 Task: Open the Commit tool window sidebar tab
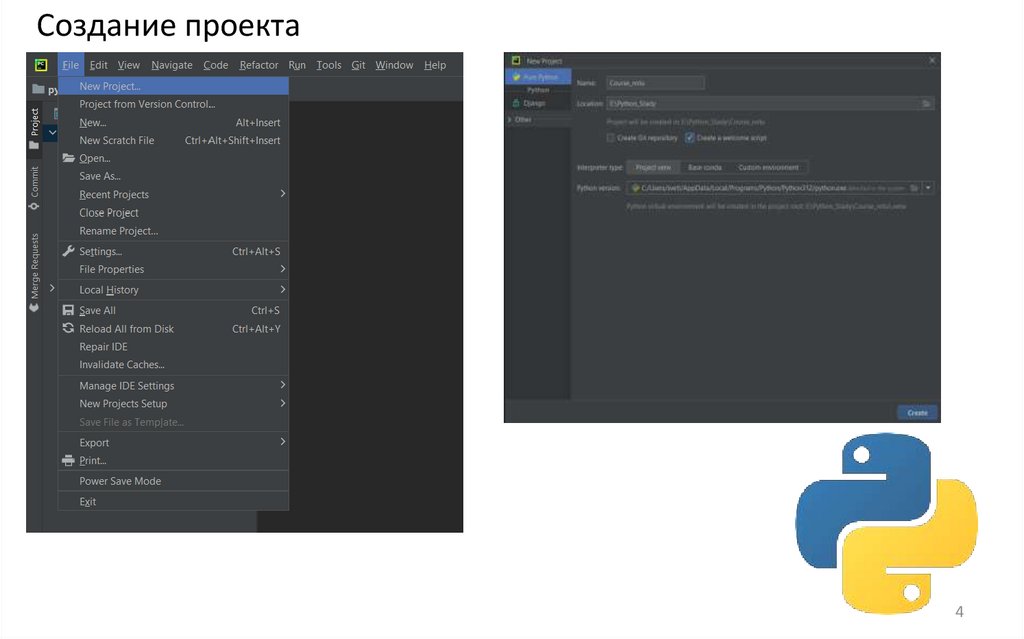click(x=35, y=188)
